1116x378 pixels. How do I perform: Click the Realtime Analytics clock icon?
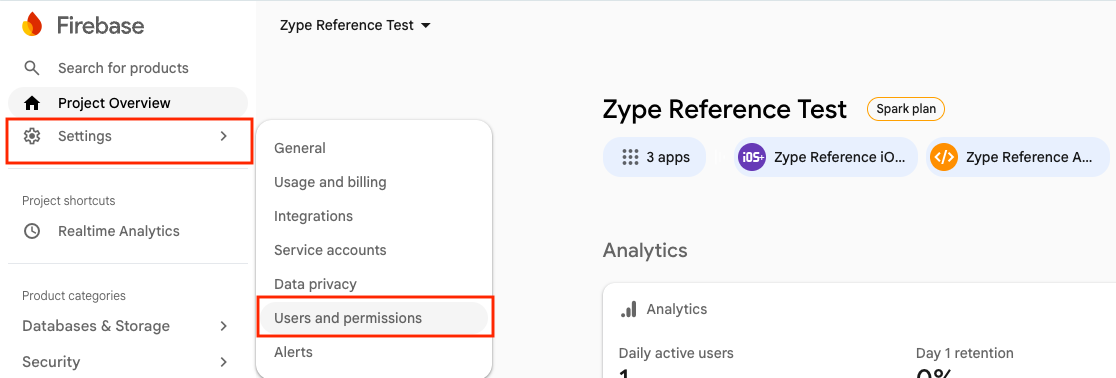(31, 231)
